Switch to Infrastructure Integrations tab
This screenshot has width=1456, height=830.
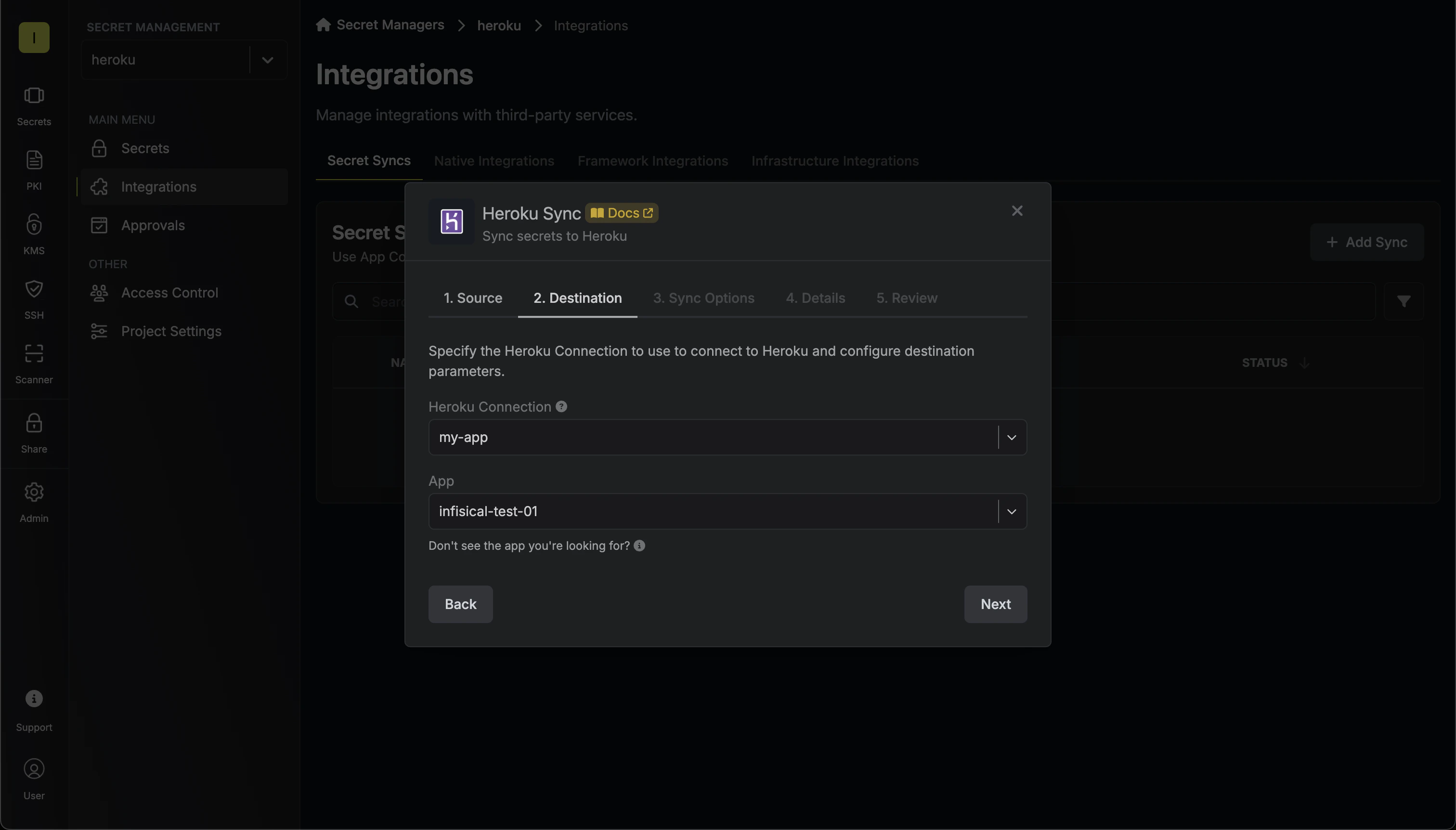pyautogui.click(x=834, y=161)
